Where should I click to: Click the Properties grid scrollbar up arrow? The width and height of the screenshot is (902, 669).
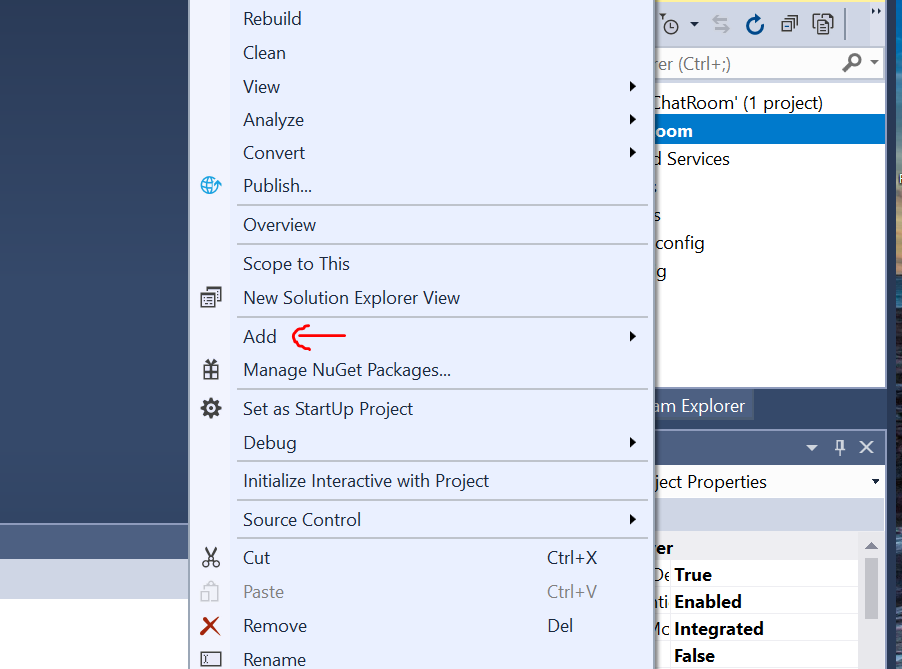871,545
